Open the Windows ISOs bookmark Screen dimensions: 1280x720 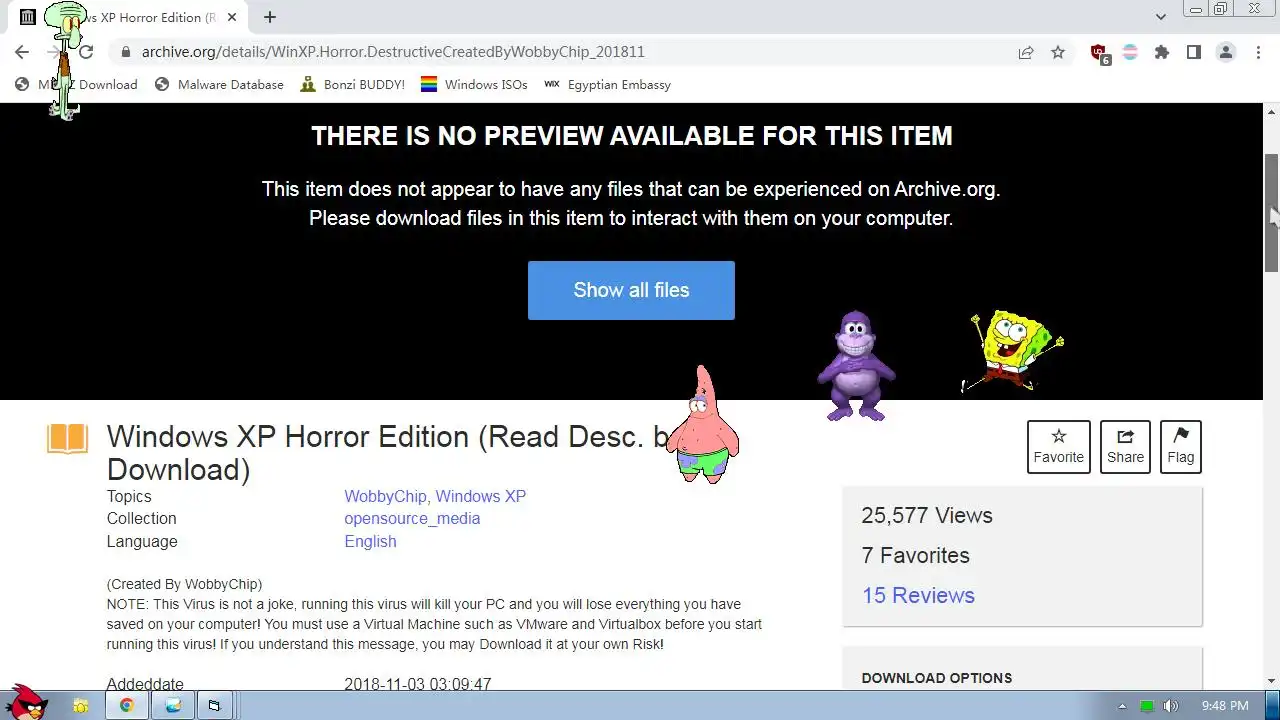(x=474, y=85)
